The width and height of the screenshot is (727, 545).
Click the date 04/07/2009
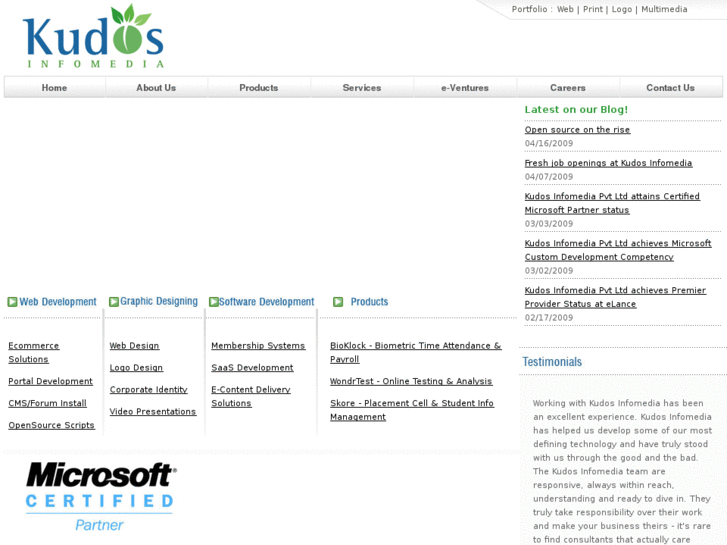pos(549,177)
